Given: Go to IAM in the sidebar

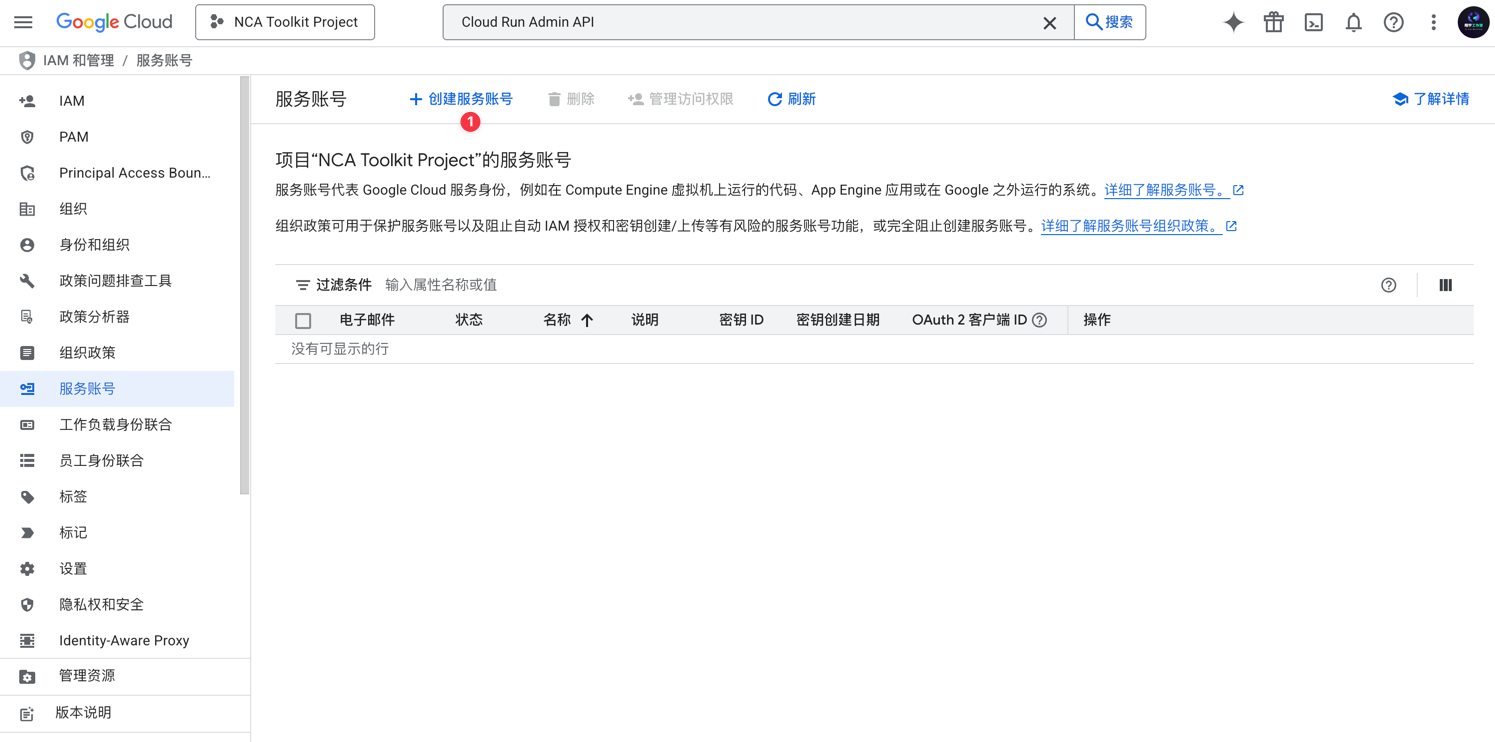Looking at the screenshot, I should 71,100.
